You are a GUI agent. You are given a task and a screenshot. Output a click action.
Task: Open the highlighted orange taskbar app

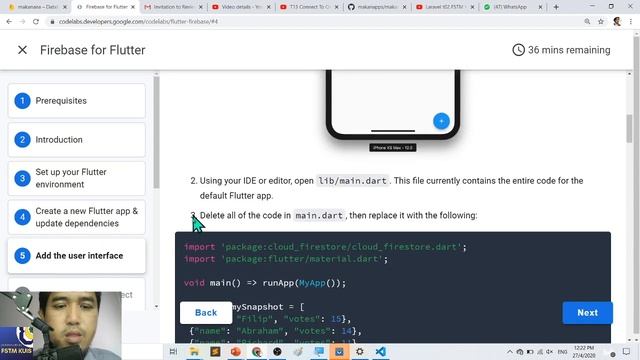point(339,351)
